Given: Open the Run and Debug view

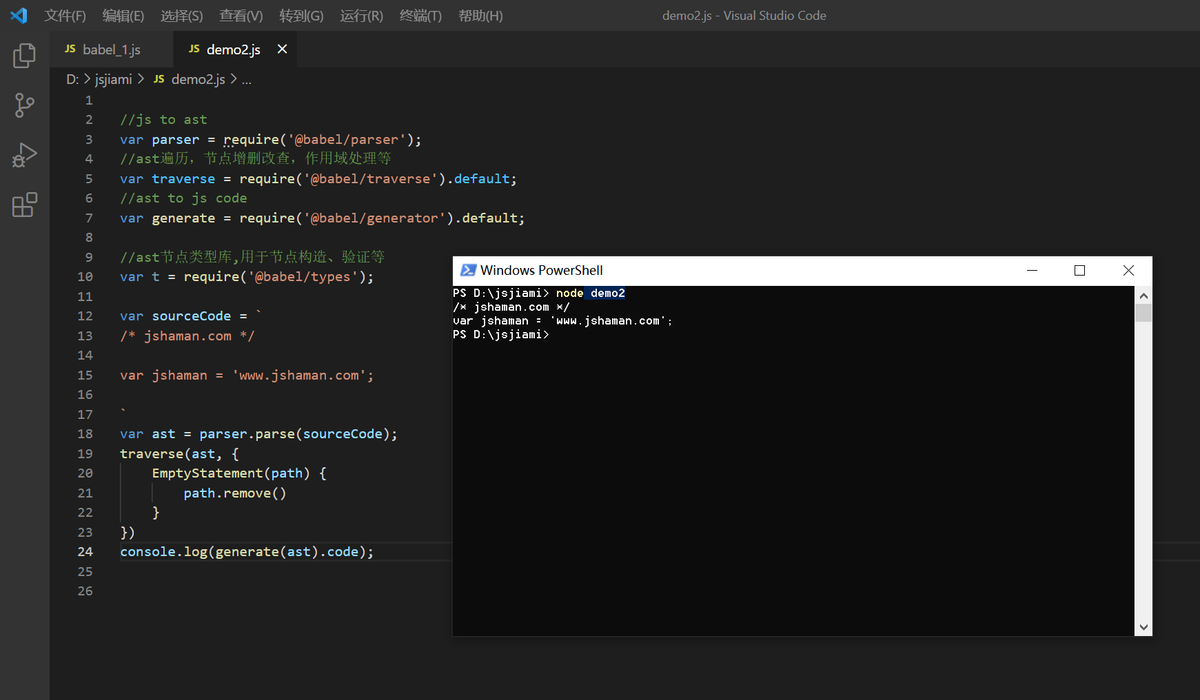Looking at the screenshot, I should [x=24, y=155].
